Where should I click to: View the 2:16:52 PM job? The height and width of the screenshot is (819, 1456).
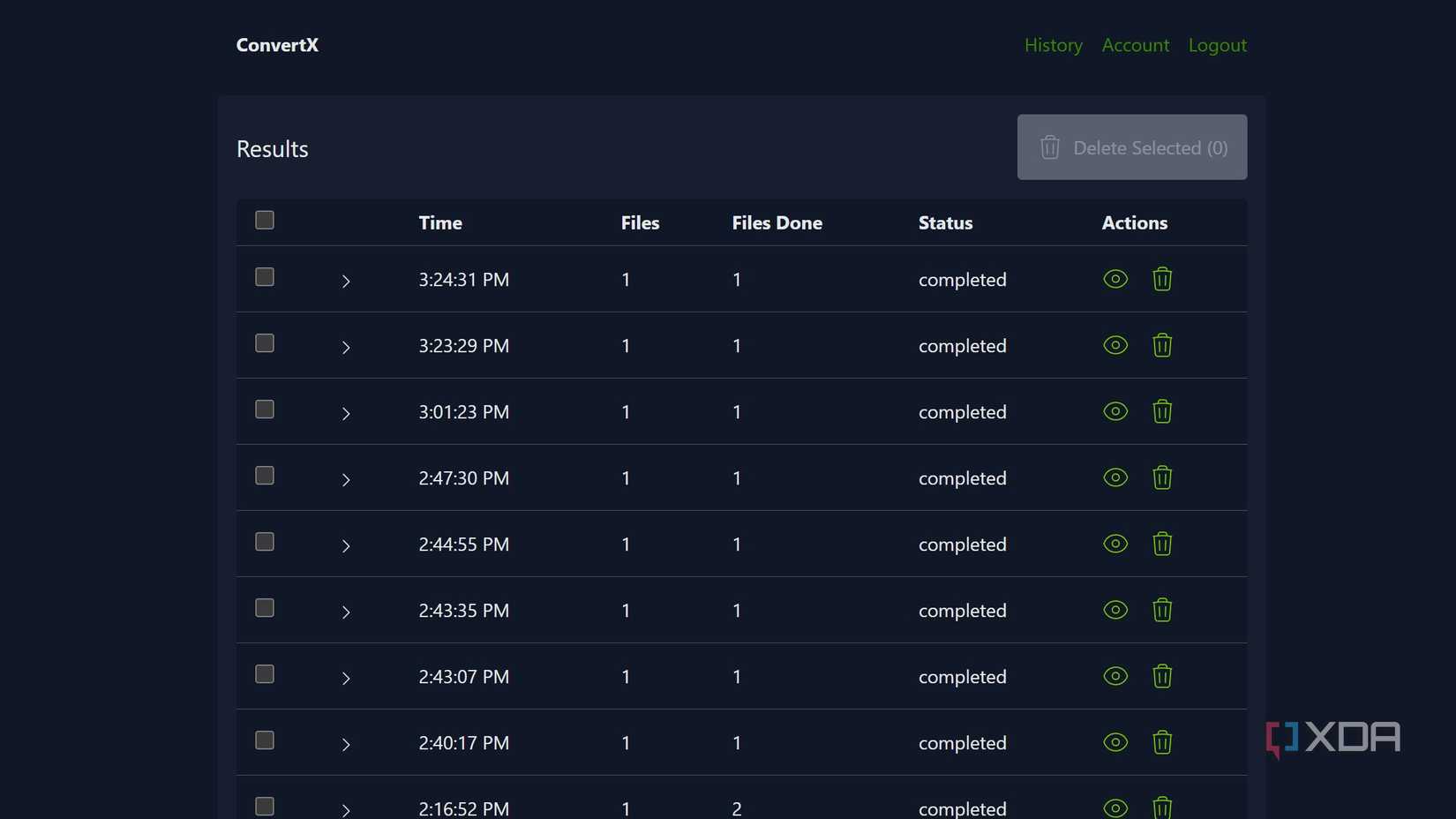[x=1115, y=808]
